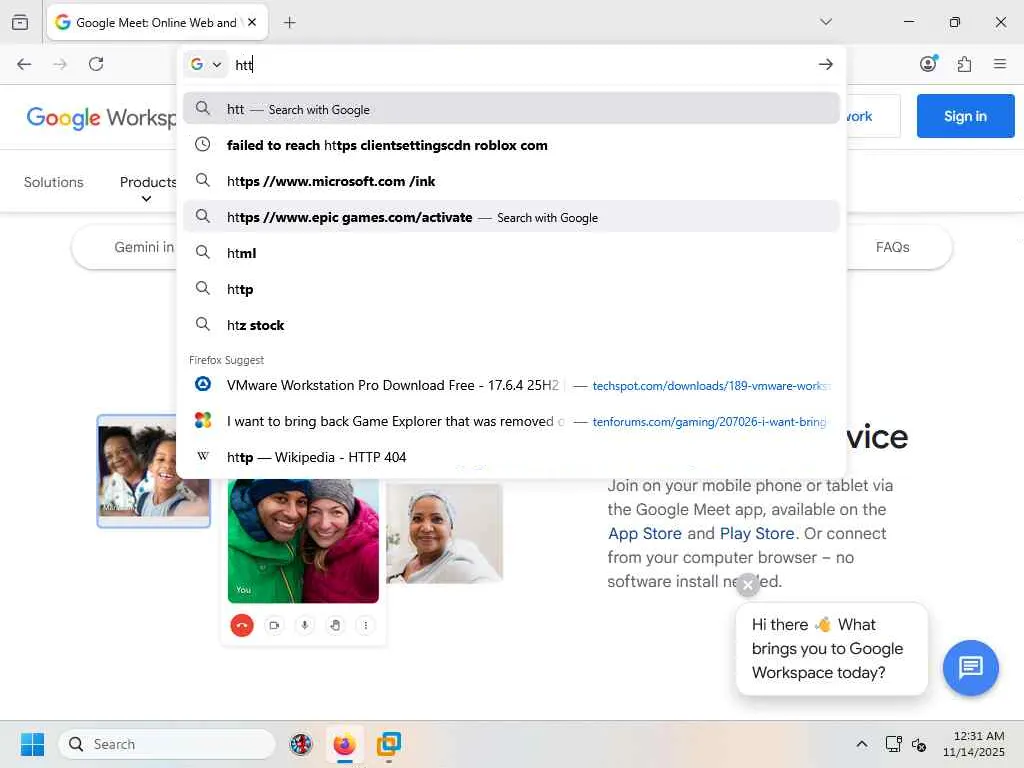Image resolution: width=1024 pixels, height=768 pixels.
Task: Open the search engine selector dropdown
Action: (x=206, y=64)
